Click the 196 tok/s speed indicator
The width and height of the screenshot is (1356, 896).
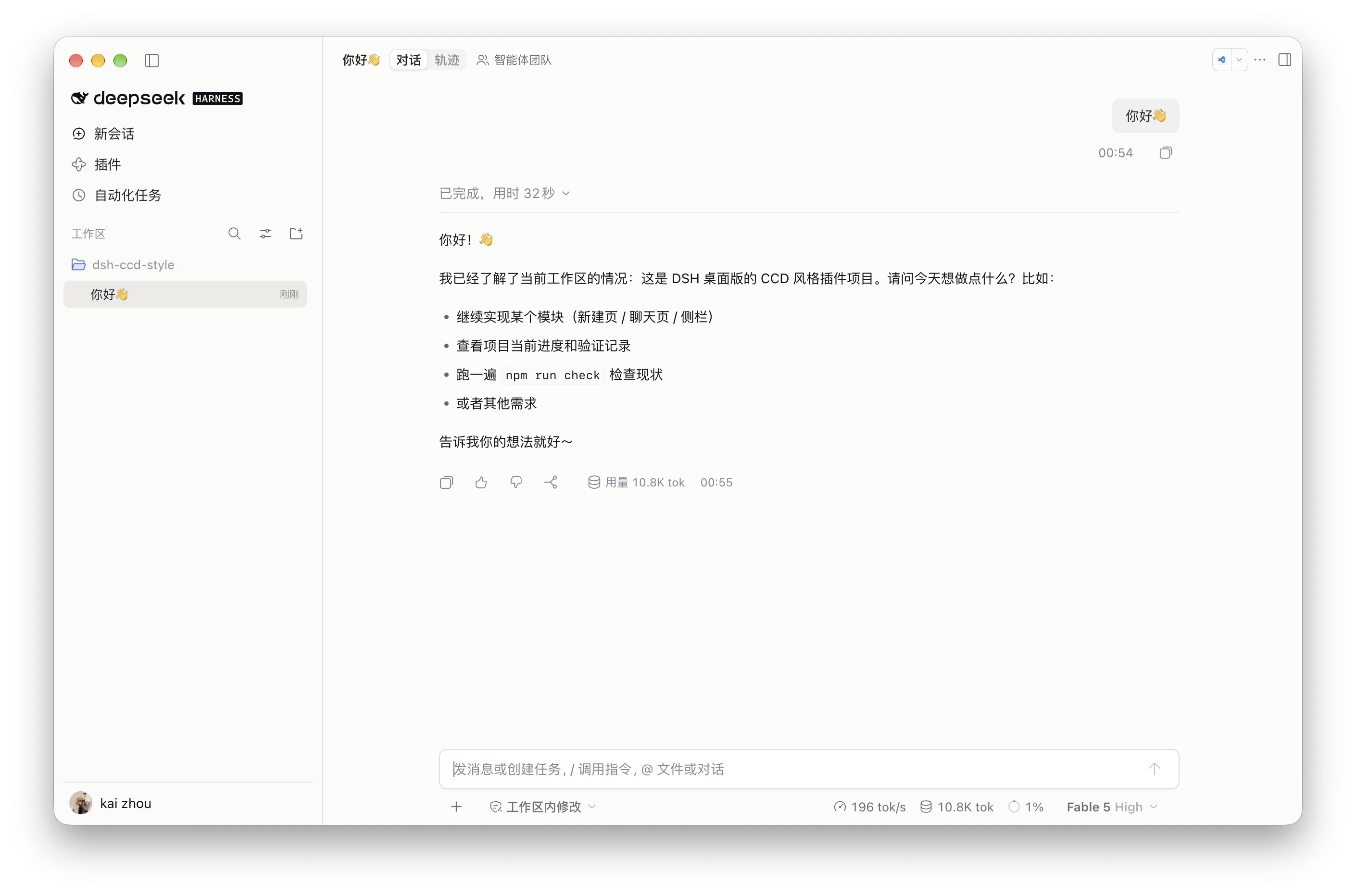869,807
